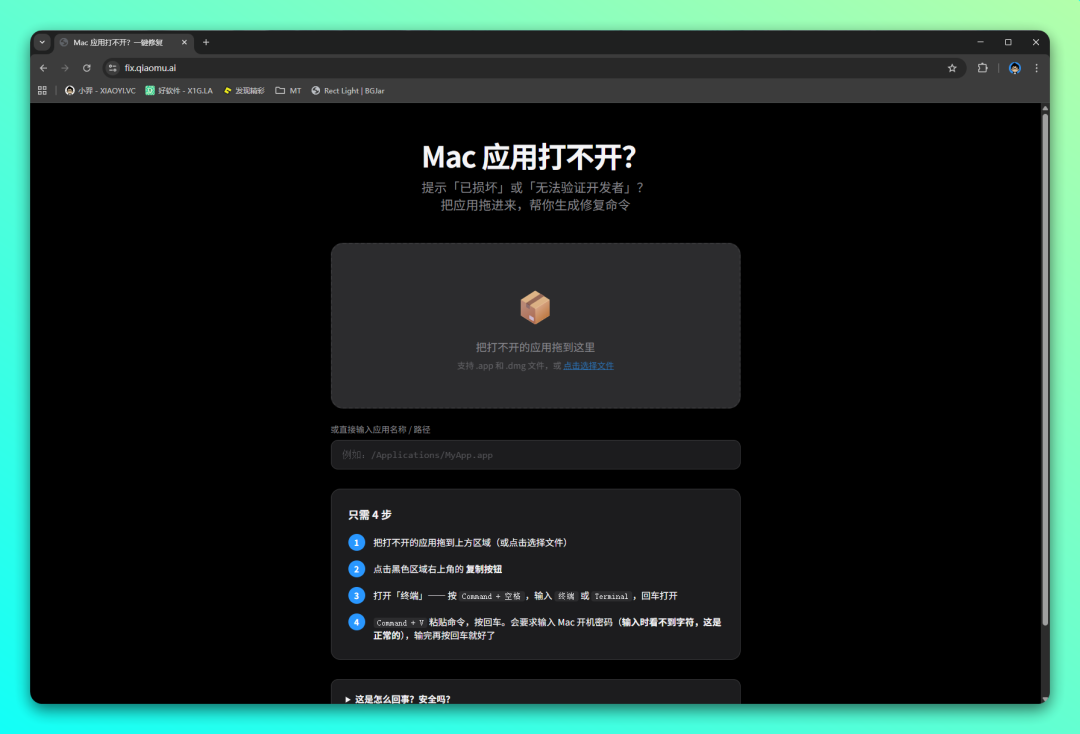Image resolution: width=1080 pixels, height=734 pixels.
Task: Open the apps grid in bookmarks bar
Action: pos(42,90)
